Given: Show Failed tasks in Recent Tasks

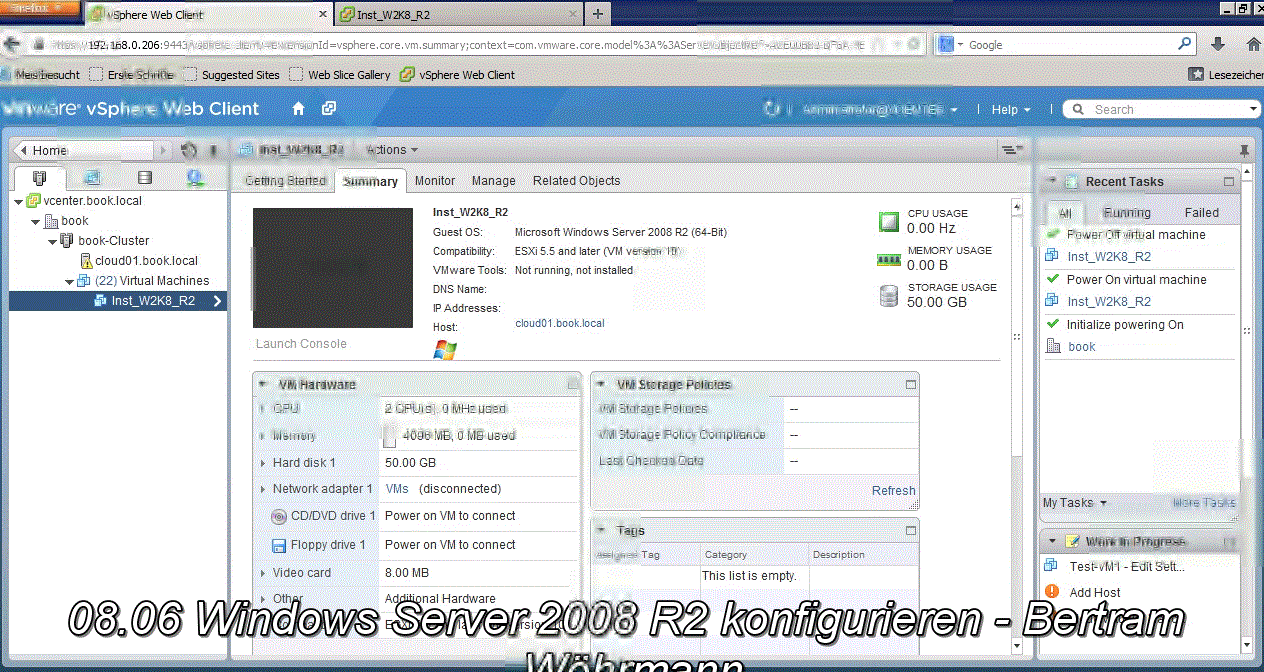Looking at the screenshot, I should coord(1202,212).
